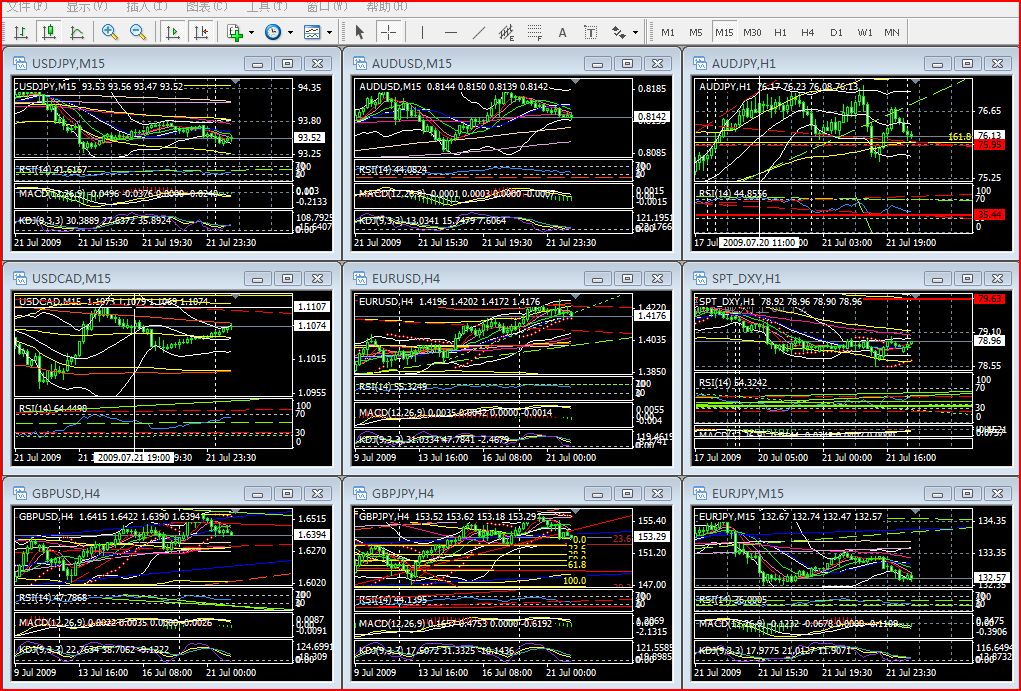The width and height of the screenshot is (1021, 691).
Task: Change timeframe to MN
Action: pos(892,32)
